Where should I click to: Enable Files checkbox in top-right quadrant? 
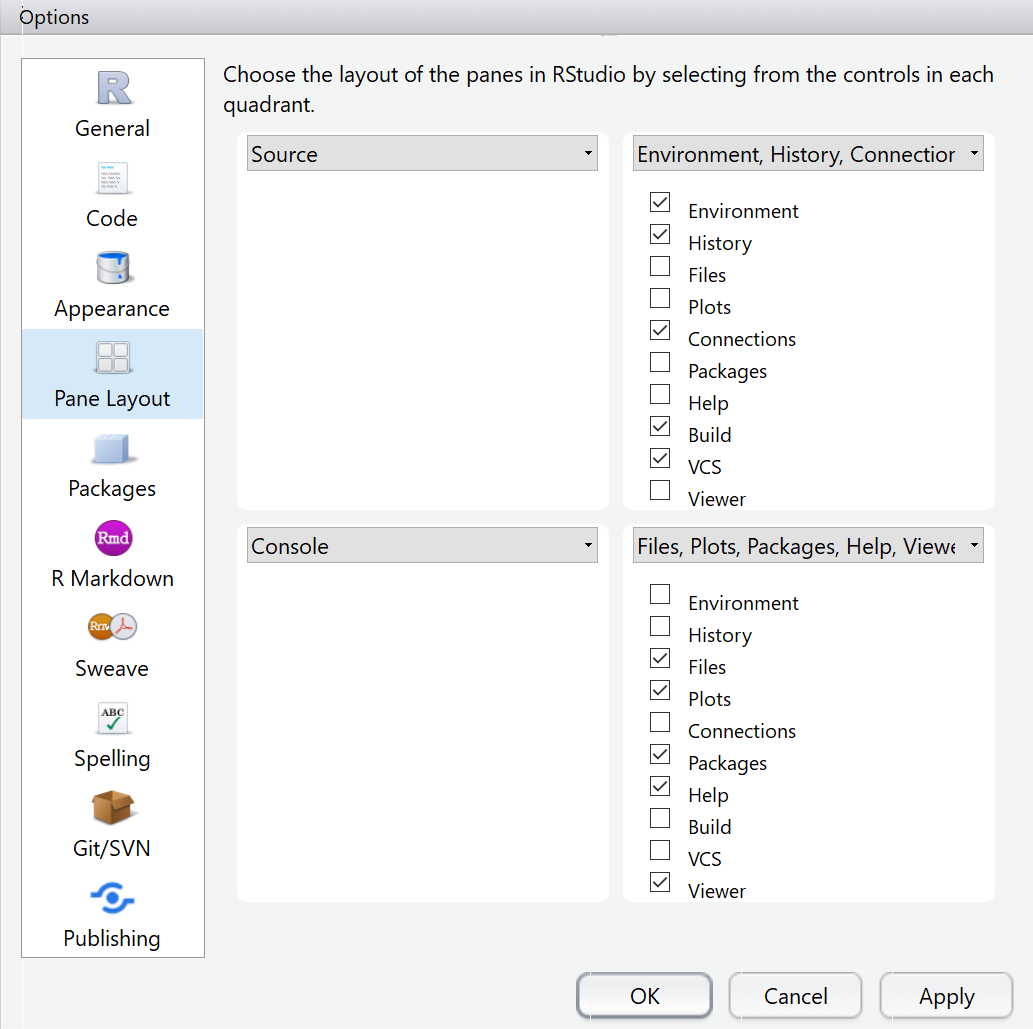tap(659, 266)
